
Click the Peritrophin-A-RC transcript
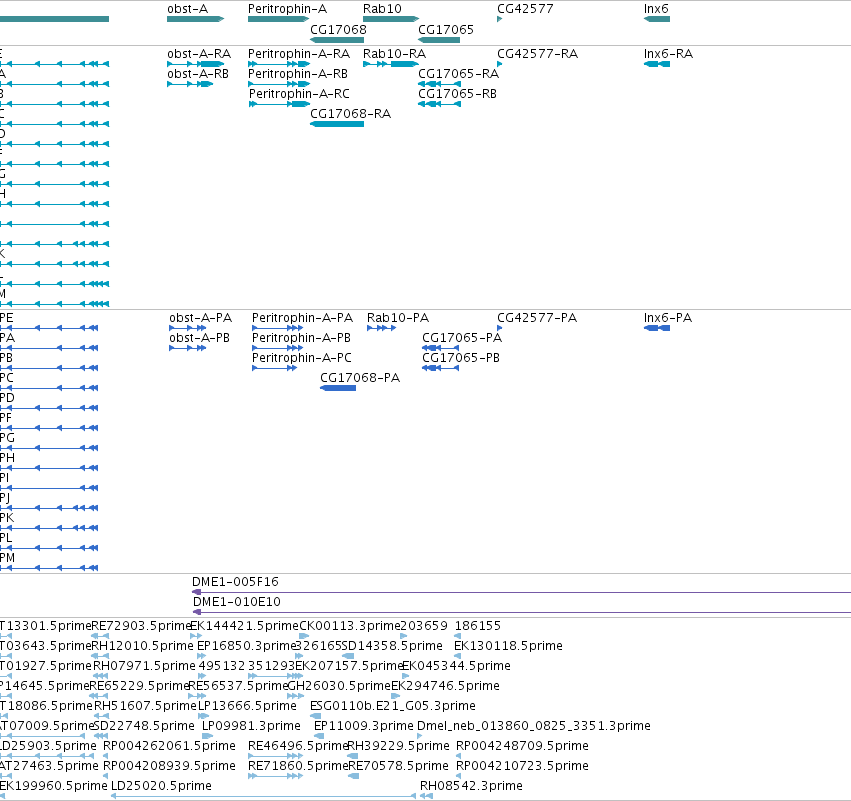(279, 104)
